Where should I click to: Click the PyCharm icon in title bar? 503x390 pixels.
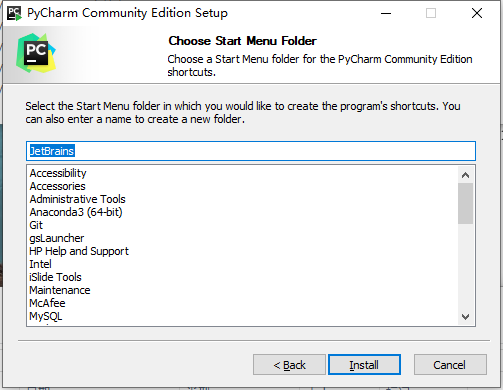[14, 13]
